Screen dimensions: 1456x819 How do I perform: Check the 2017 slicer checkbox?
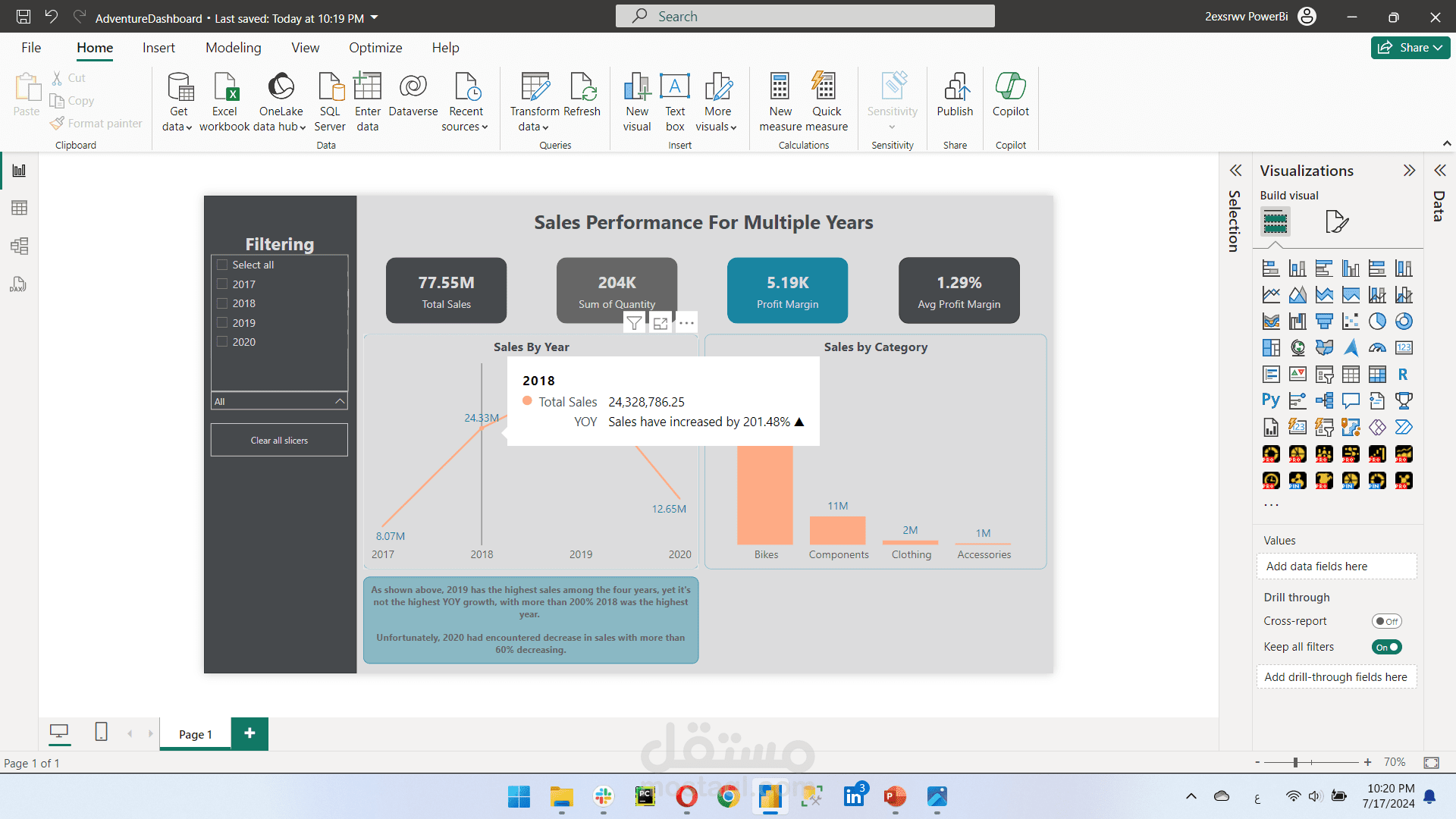tap(222, 284)
